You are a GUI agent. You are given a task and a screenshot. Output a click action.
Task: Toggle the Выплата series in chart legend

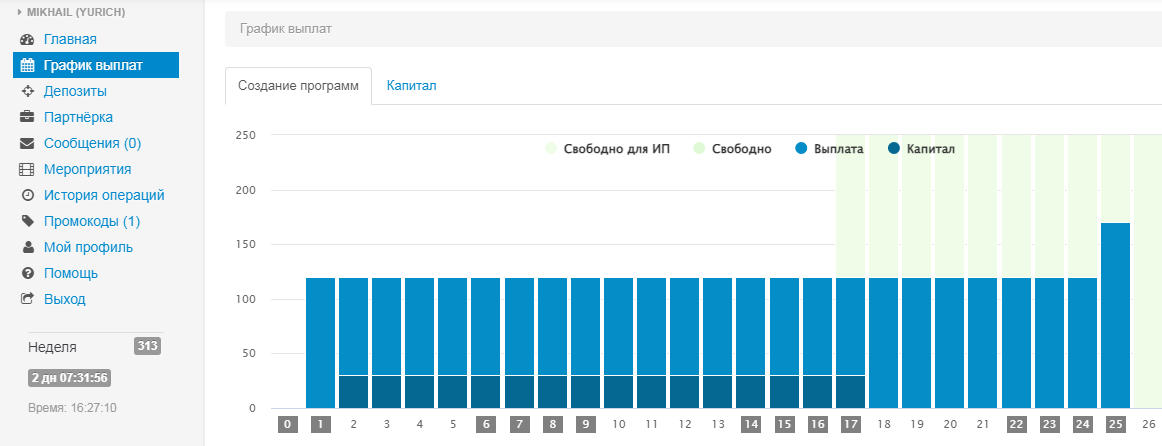pyautogui.click(x=829, y=149)
